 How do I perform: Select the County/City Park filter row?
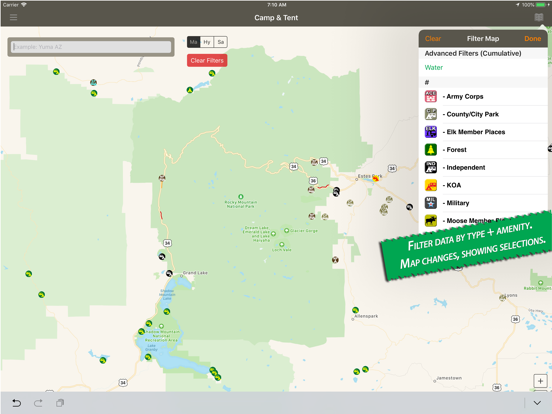coord(483,114)
